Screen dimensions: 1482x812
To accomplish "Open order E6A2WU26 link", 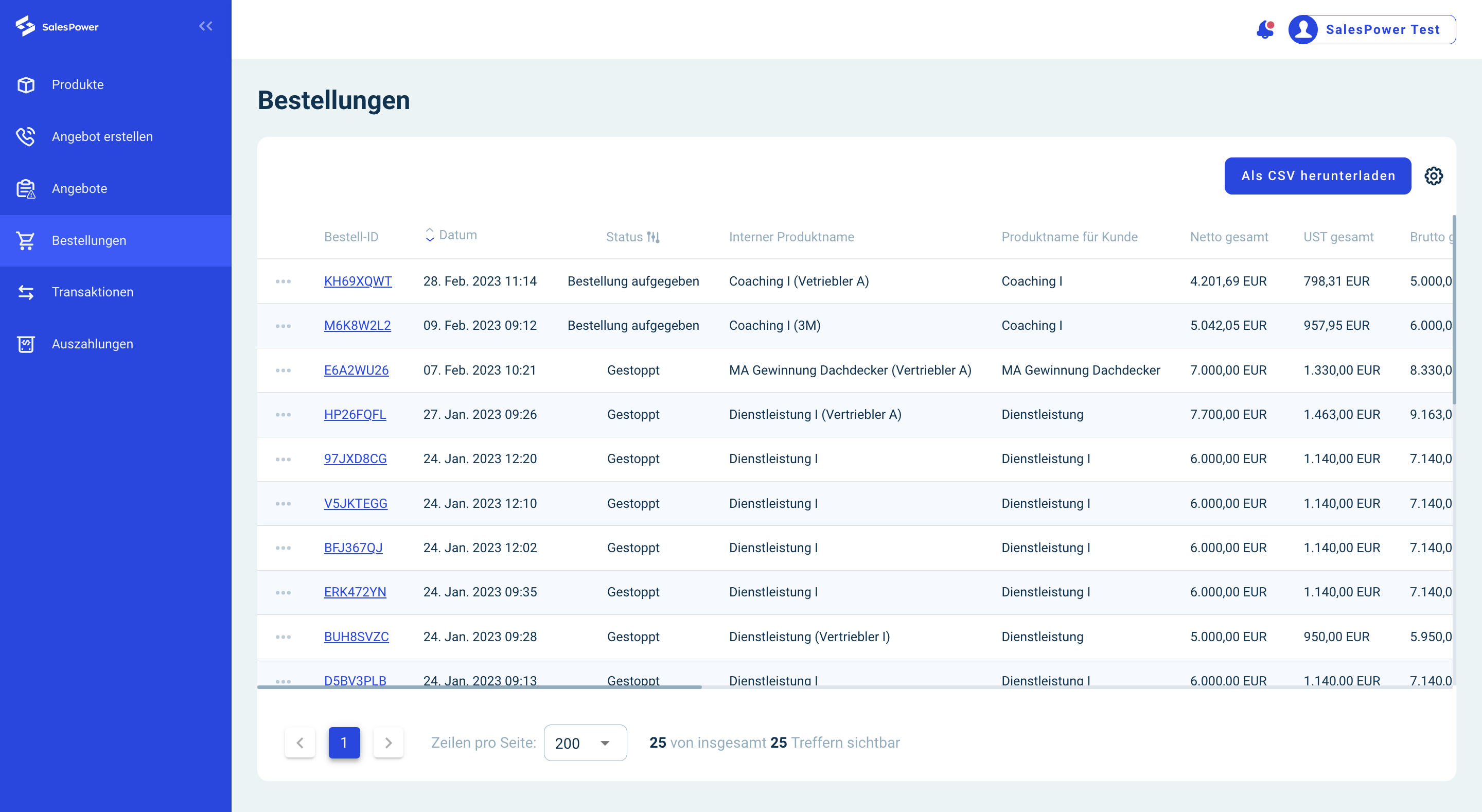I will [356, 370].
